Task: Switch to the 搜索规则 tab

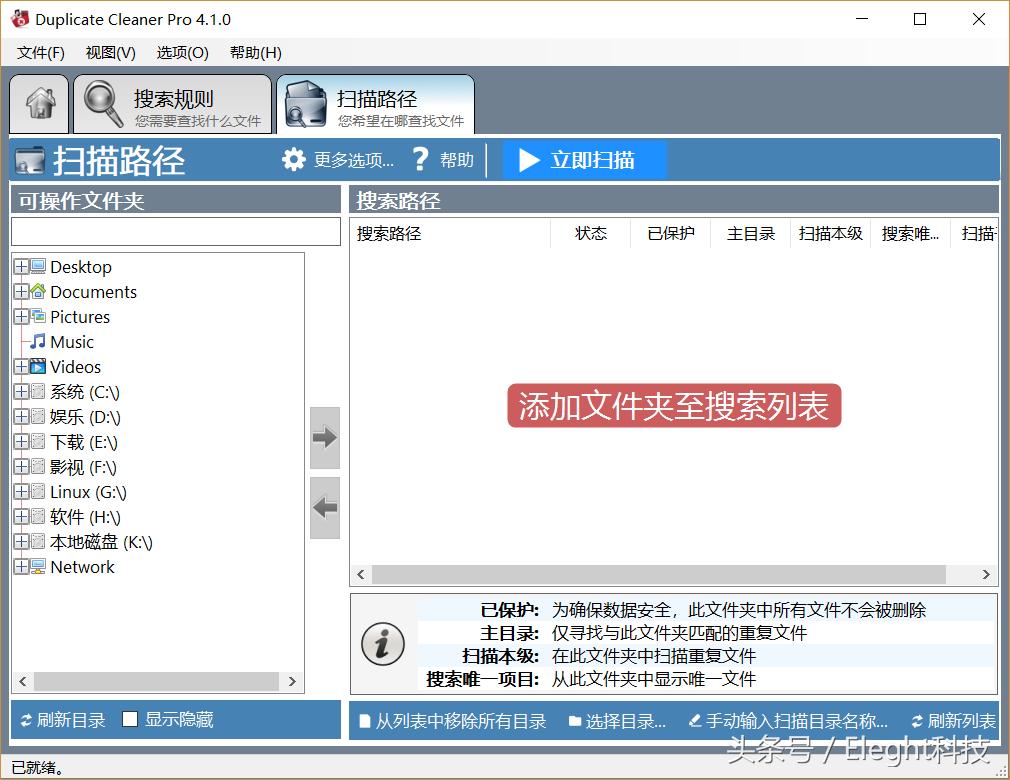Action: 172,103
